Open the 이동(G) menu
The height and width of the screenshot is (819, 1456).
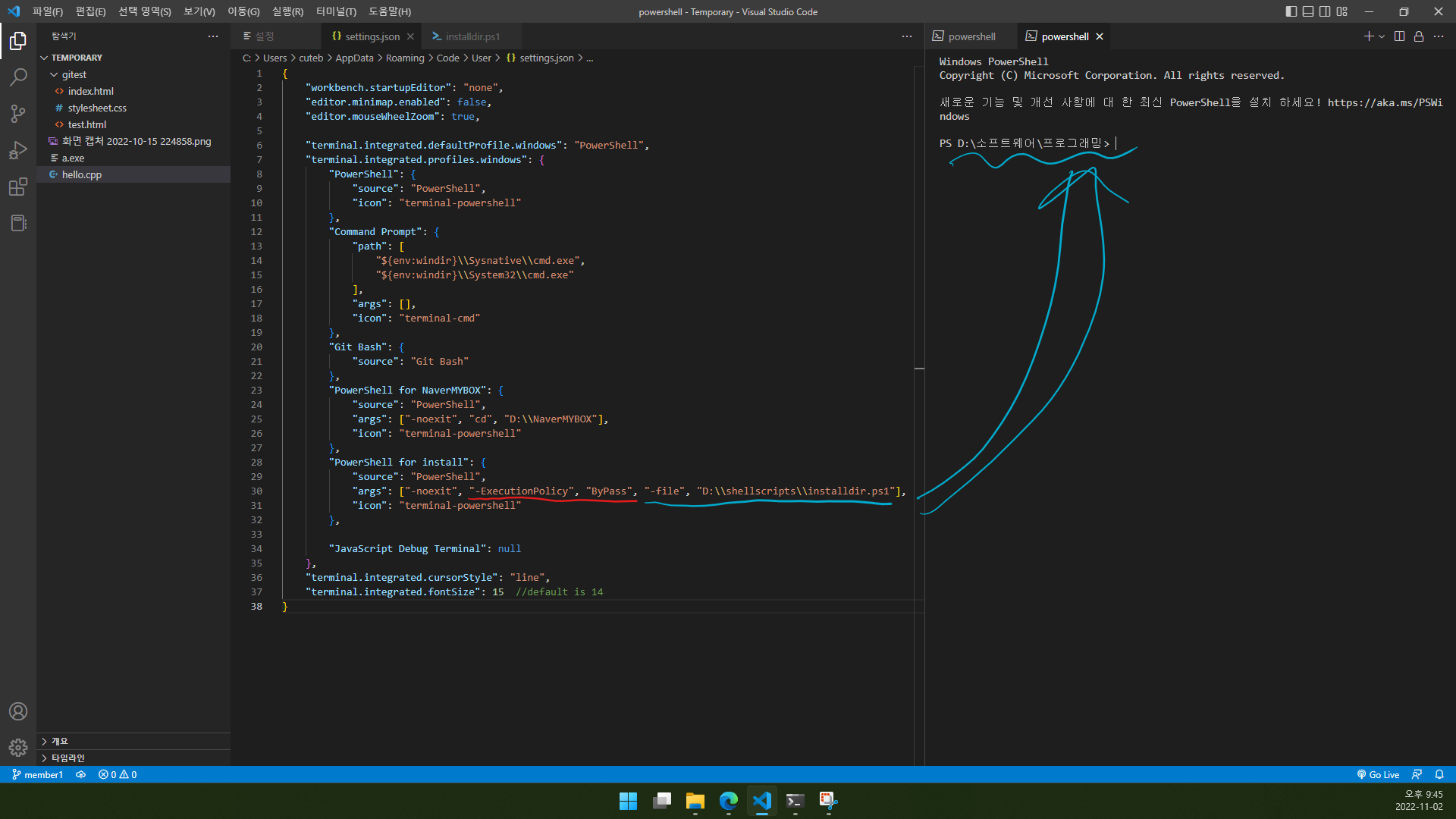pyautogui.click(x=243, y=11)
